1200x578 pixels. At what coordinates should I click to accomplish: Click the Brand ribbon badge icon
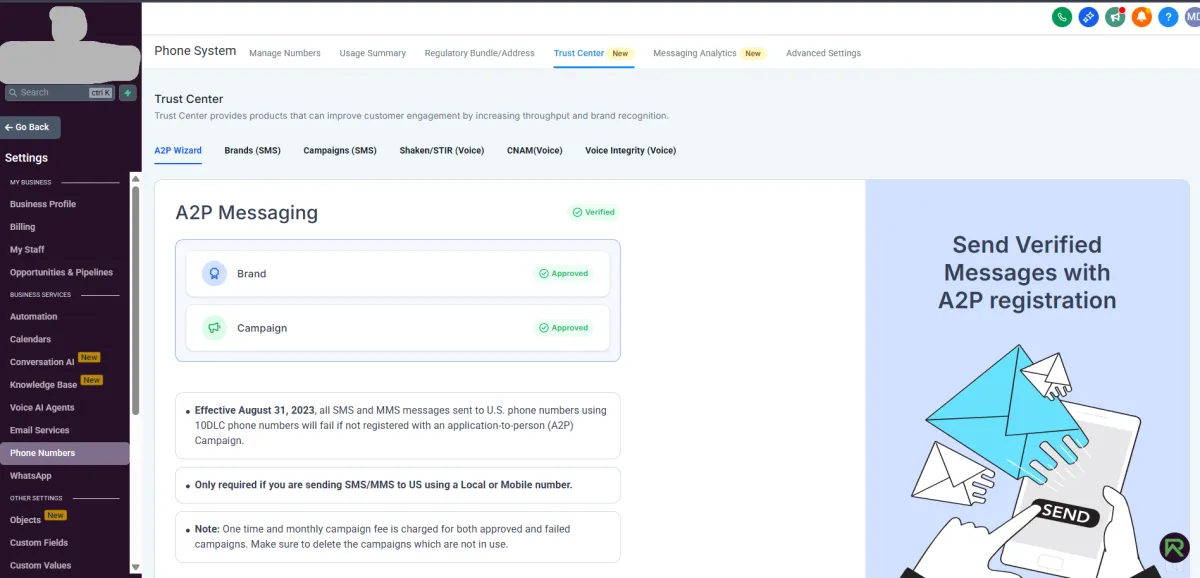(214, 273)
